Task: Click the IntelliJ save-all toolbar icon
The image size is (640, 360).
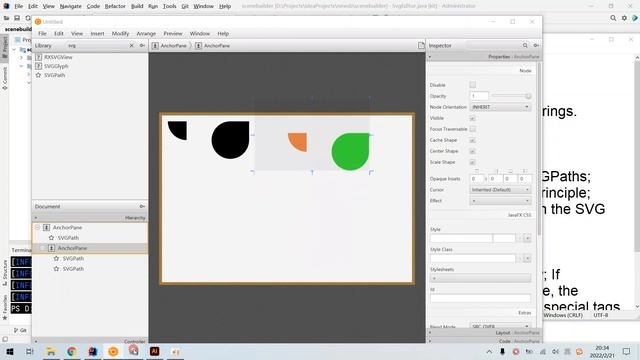Action: 17,18
